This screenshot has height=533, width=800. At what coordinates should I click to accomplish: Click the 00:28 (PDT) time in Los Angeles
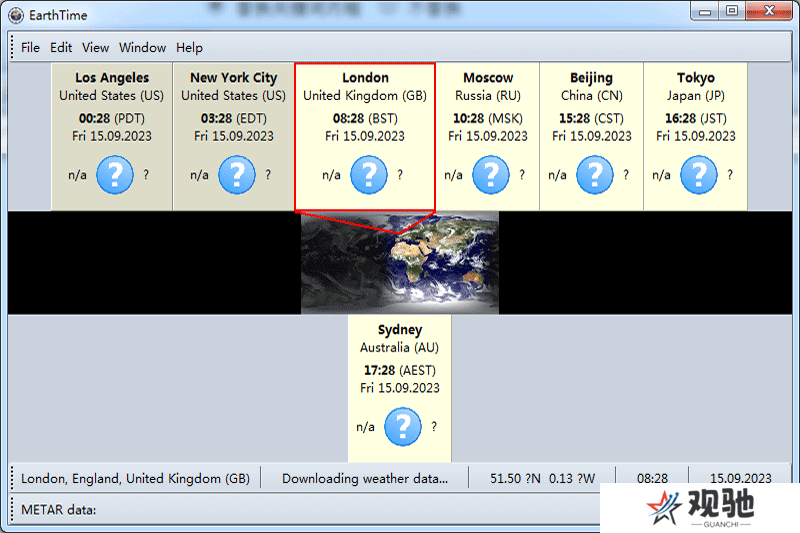[112, 118]
